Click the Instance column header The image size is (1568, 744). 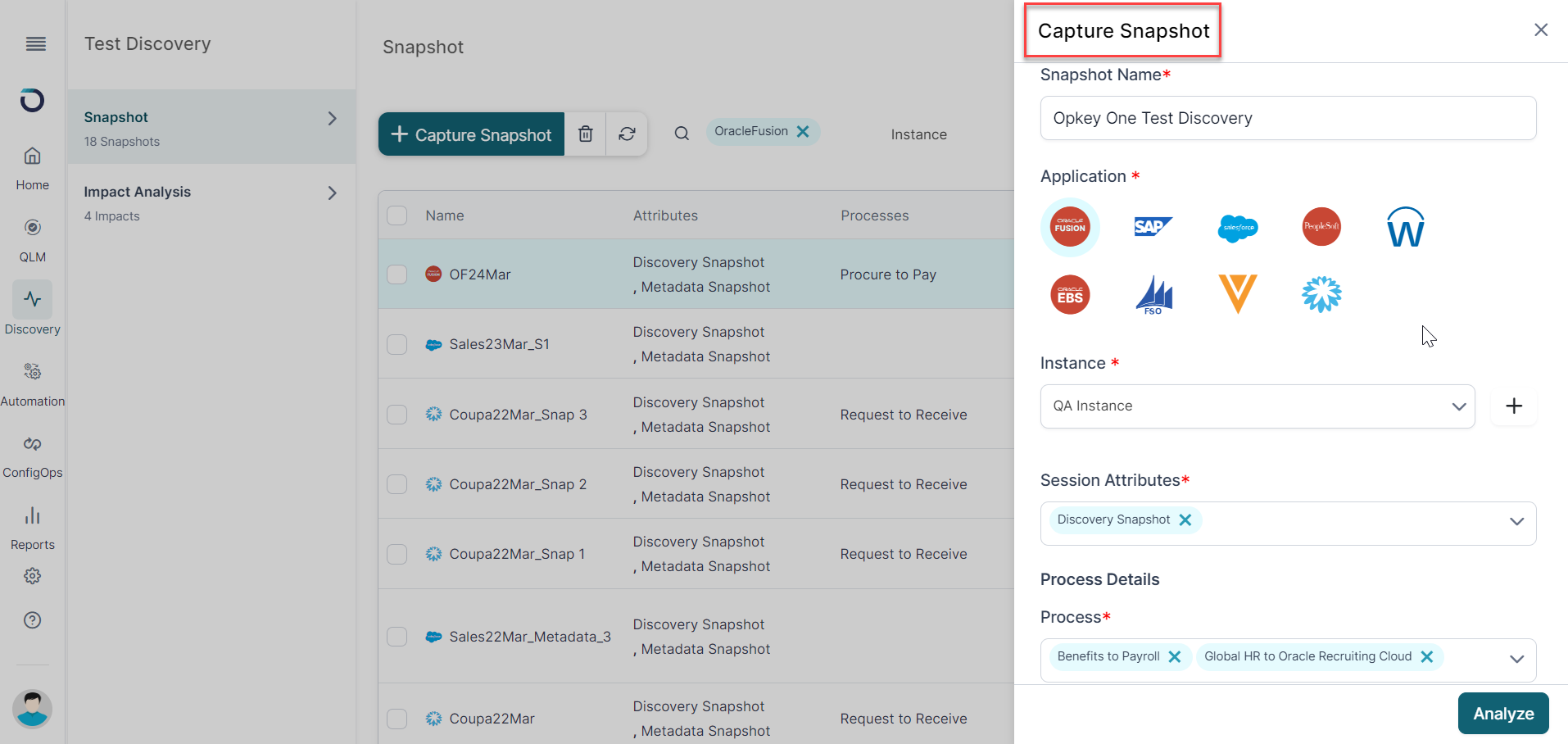(x=919, y=134)
